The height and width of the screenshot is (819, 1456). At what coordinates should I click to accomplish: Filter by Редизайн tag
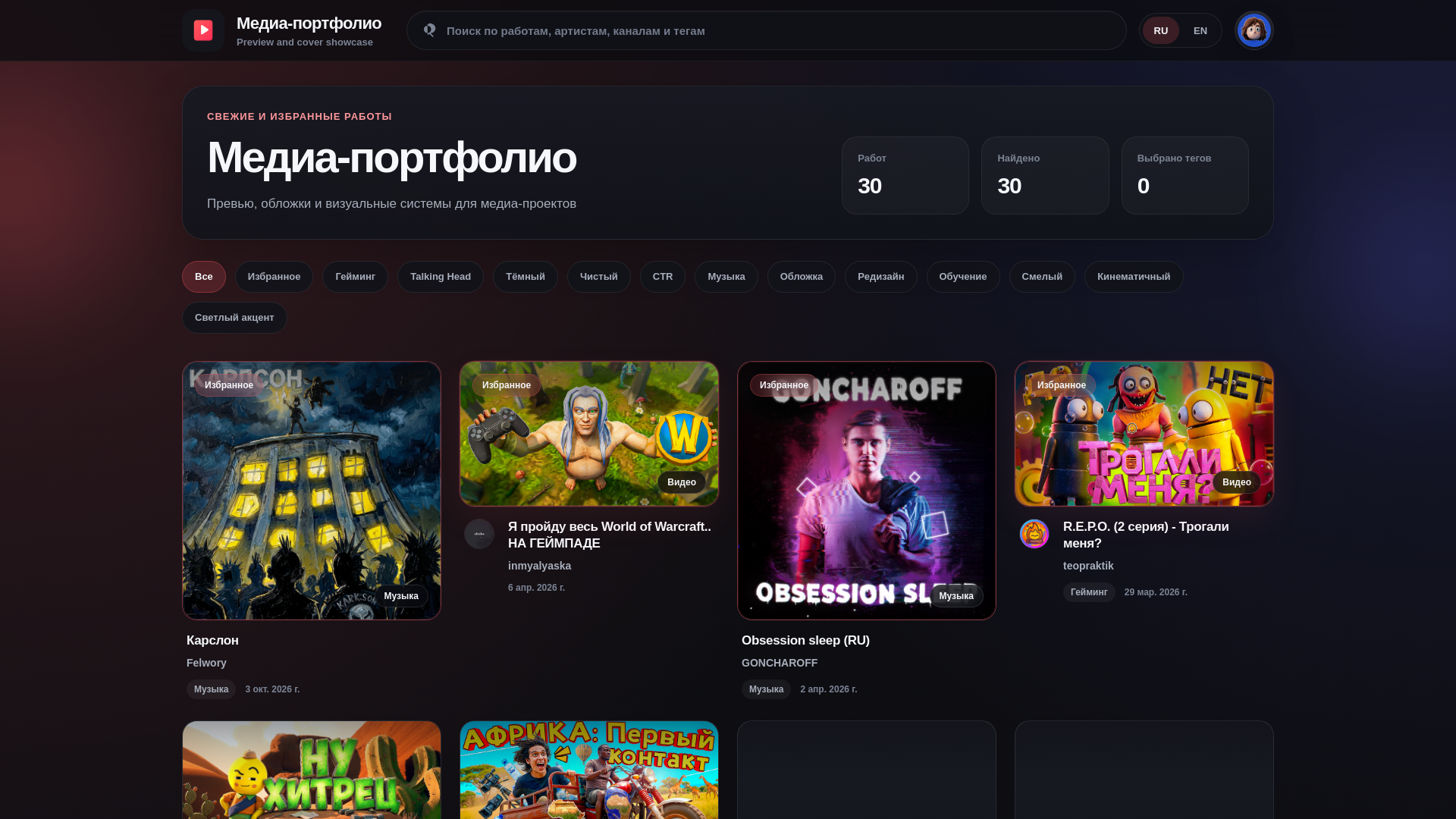[881, 277]
